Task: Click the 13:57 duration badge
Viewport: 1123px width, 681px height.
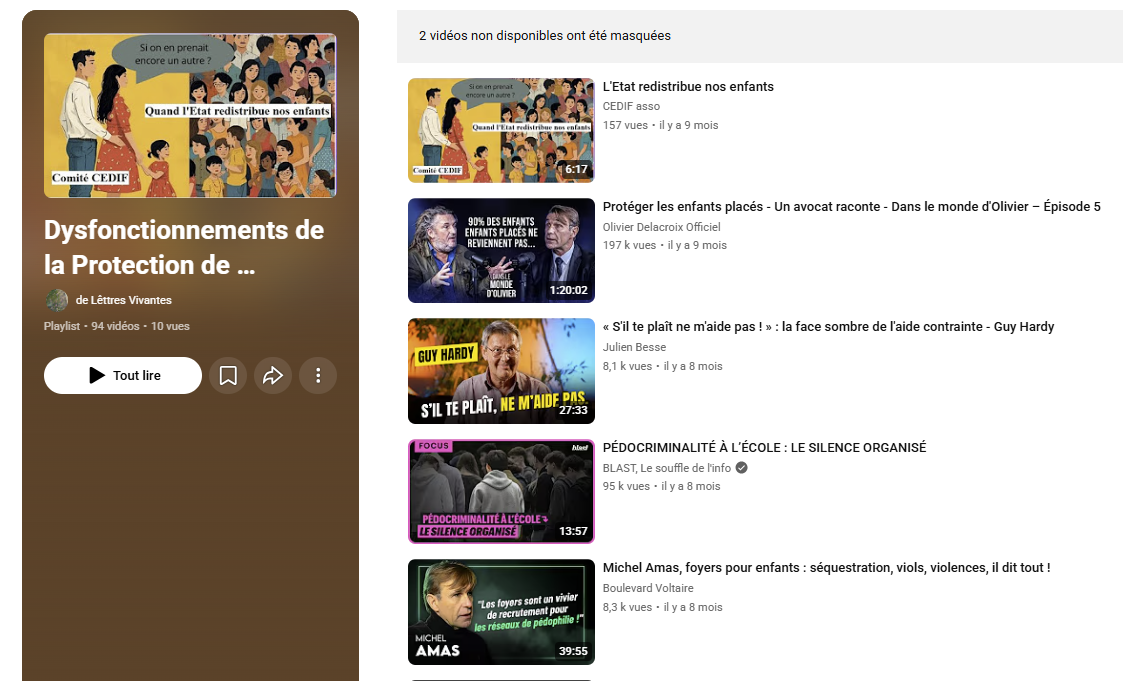Action: point(573,531)
